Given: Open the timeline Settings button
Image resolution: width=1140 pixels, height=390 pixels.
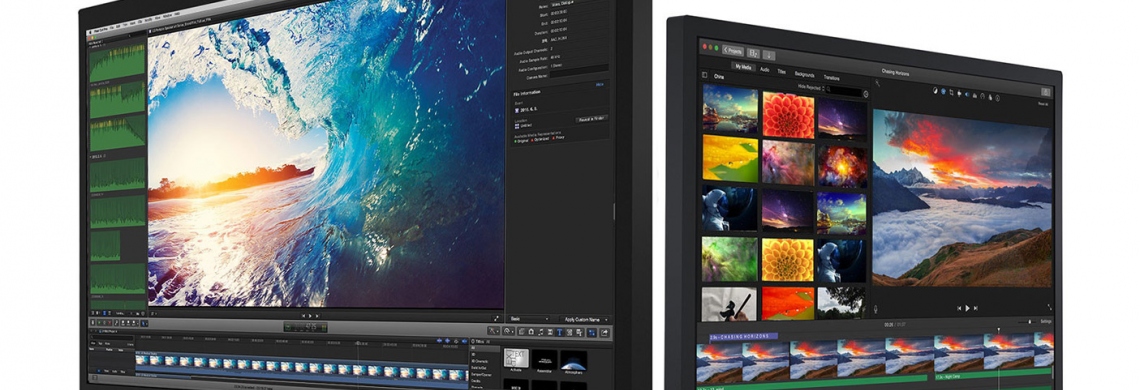Looking at the screenshot, I should coord(1045,321).
